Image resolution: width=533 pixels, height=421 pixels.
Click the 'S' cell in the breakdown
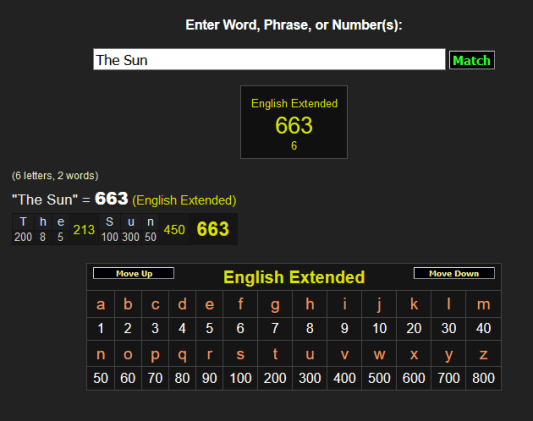[x=109, y=222]
